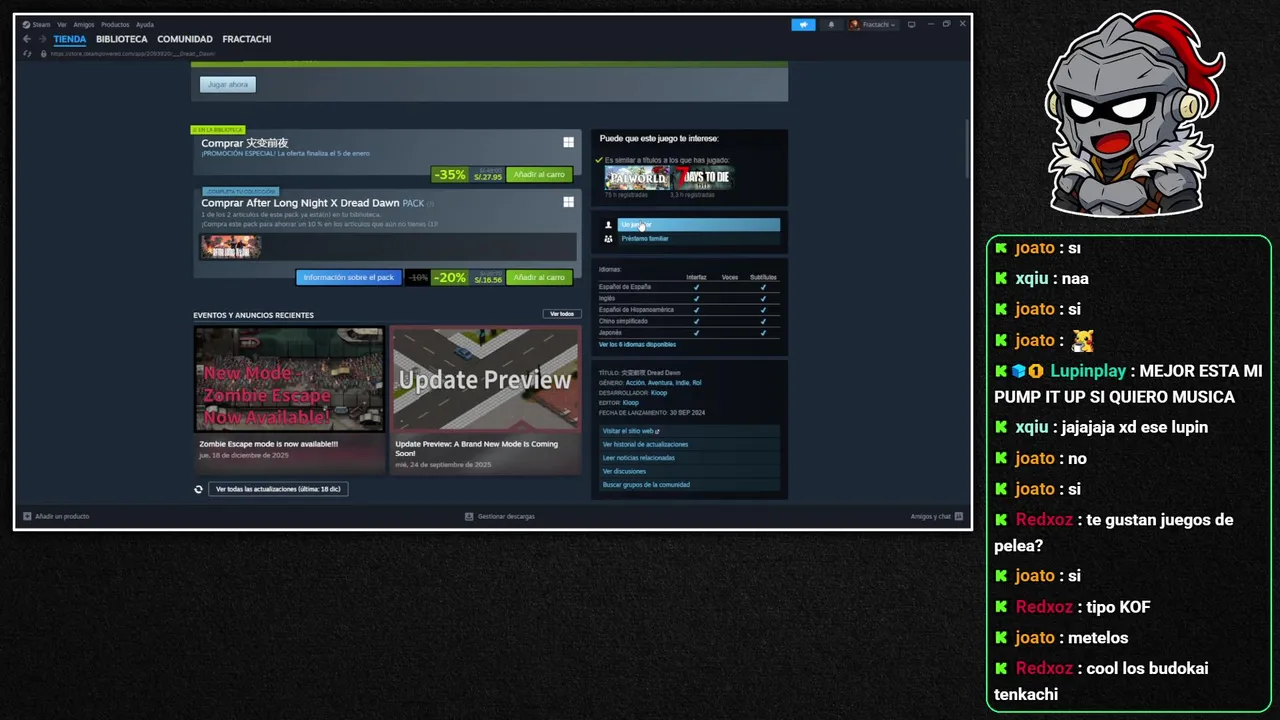Click 'Añadir un producto'

pos(62,516)
